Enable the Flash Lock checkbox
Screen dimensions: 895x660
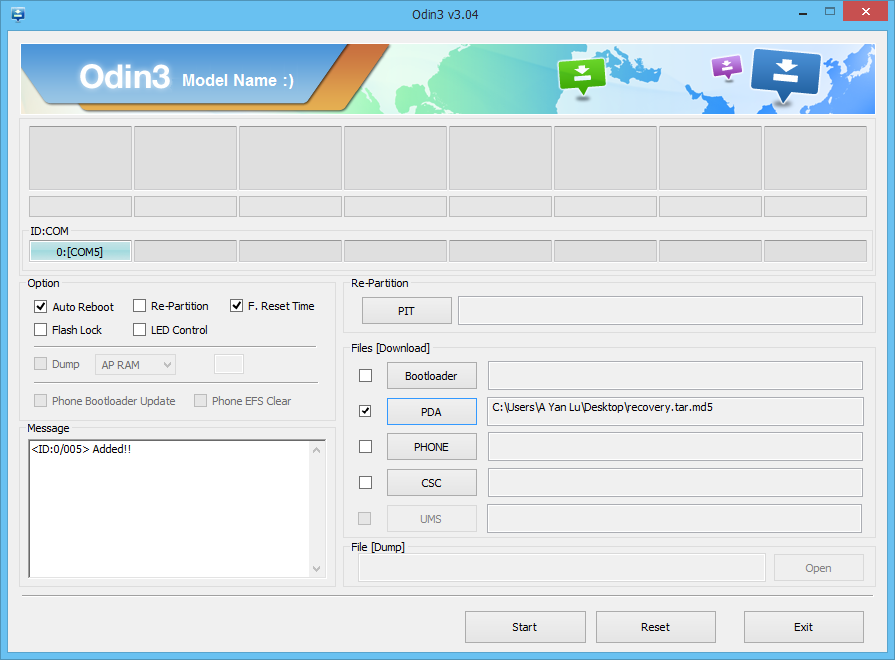41,330
